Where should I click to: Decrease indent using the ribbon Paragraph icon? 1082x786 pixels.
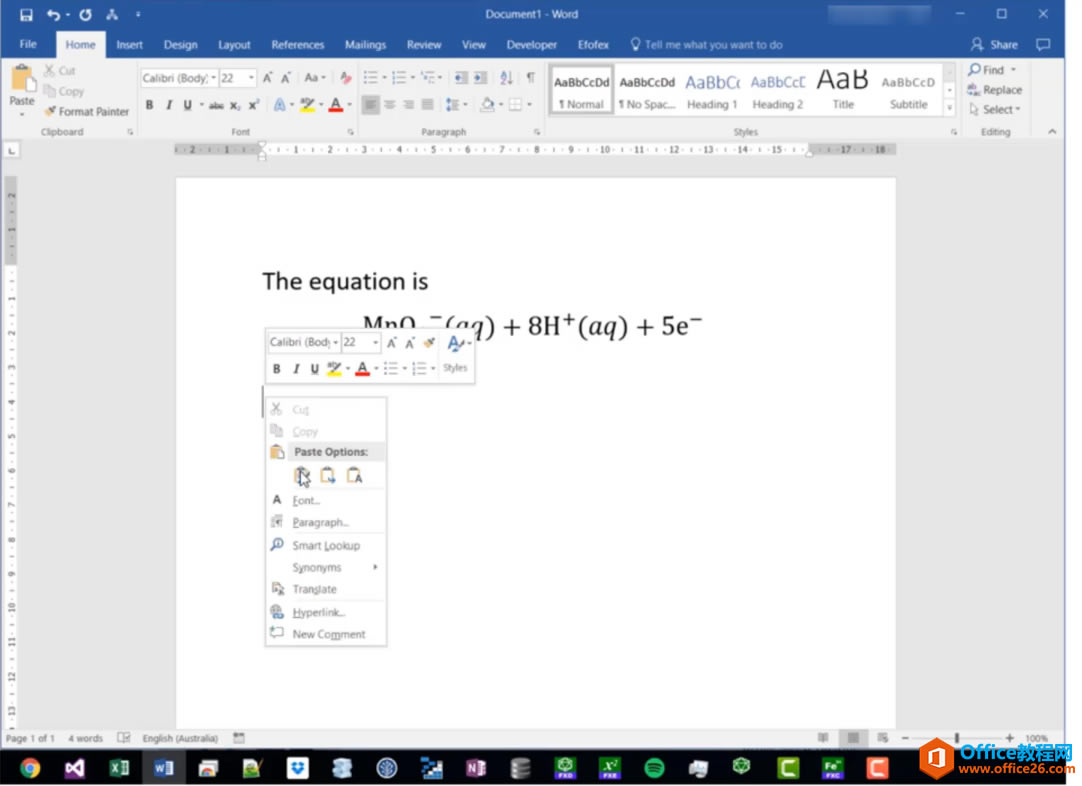(x=461, y=78)
